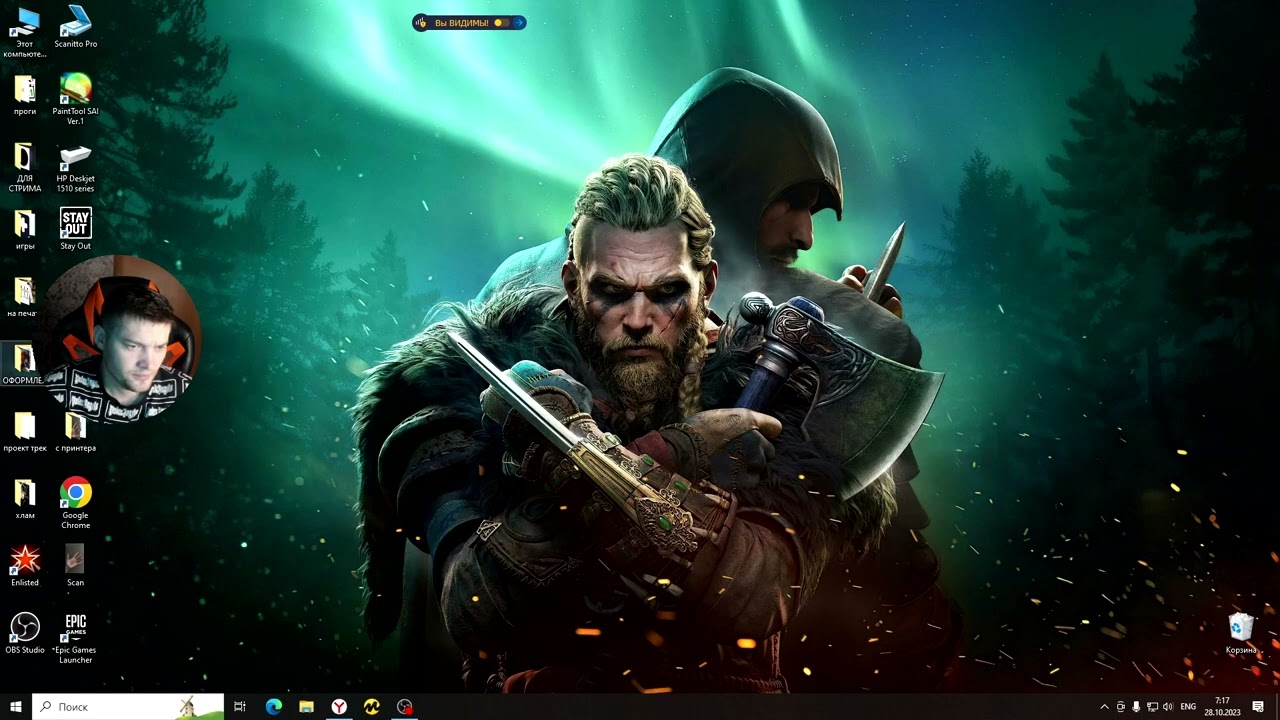Click the Поиск search box in taskbar

(x=128, y=707)
